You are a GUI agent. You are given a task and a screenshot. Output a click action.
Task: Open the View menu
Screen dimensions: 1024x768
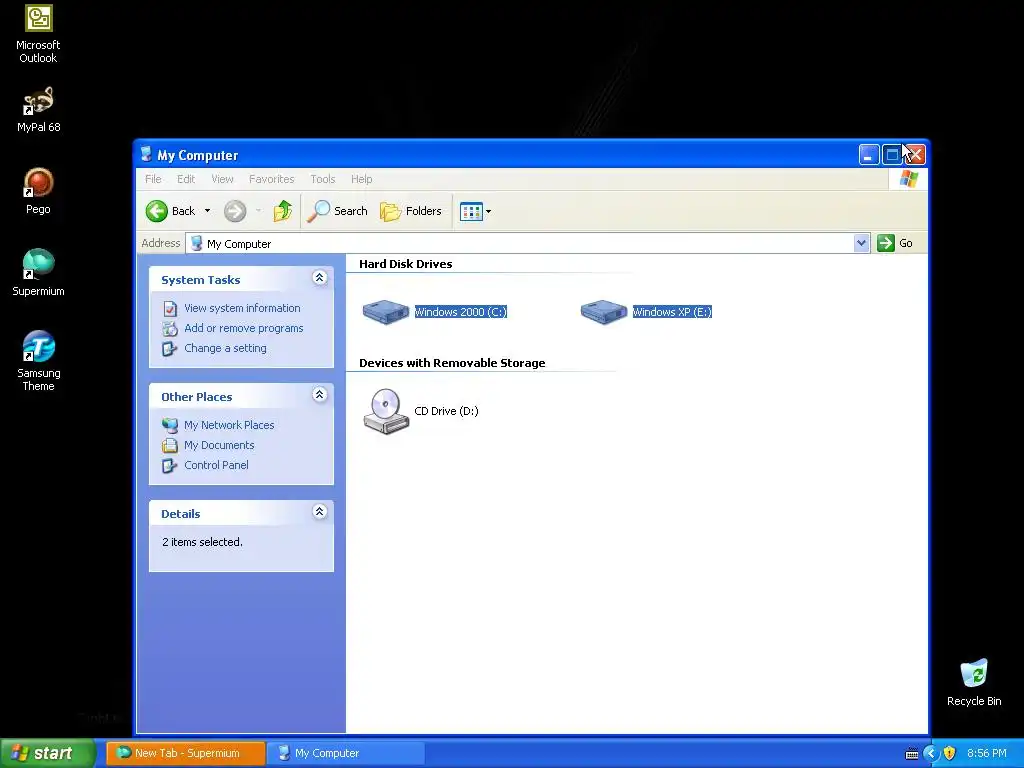(222, 179)
